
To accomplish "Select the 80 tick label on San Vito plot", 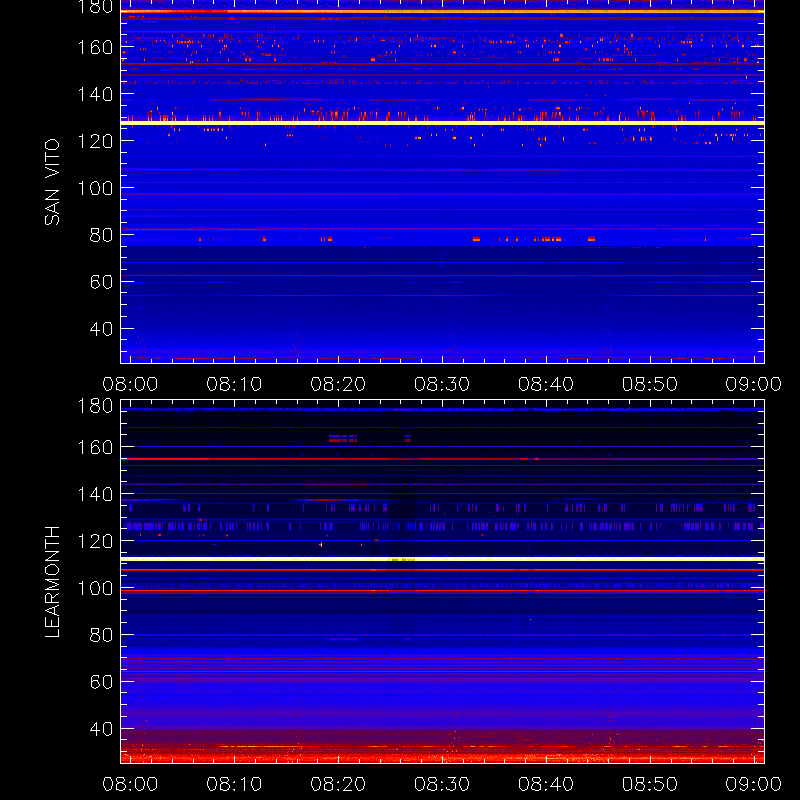I will tap(102, 235).
